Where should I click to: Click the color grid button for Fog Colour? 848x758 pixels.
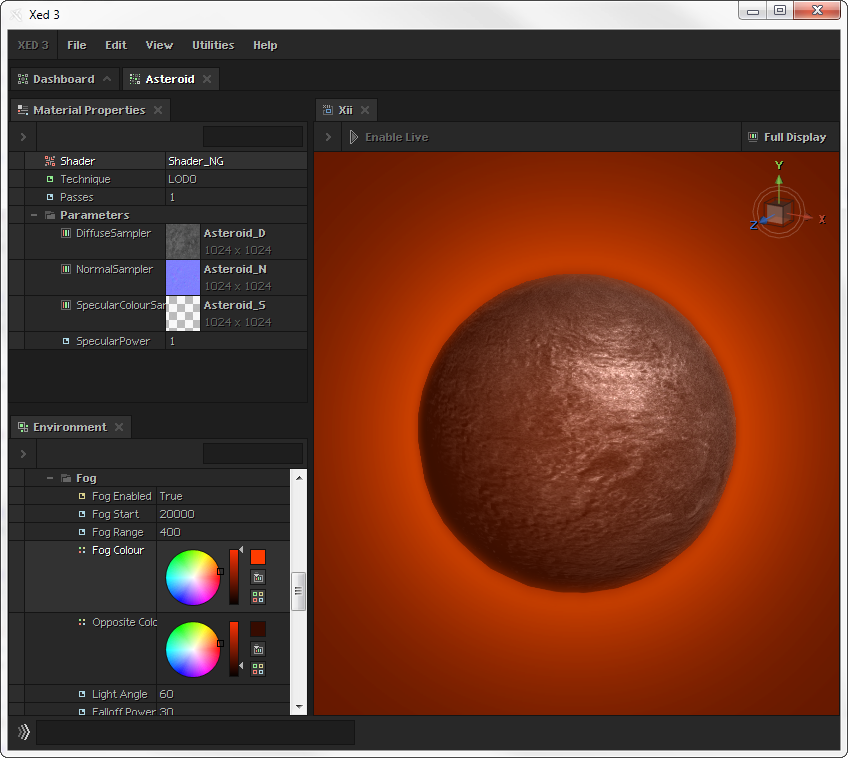click(258, 597)
